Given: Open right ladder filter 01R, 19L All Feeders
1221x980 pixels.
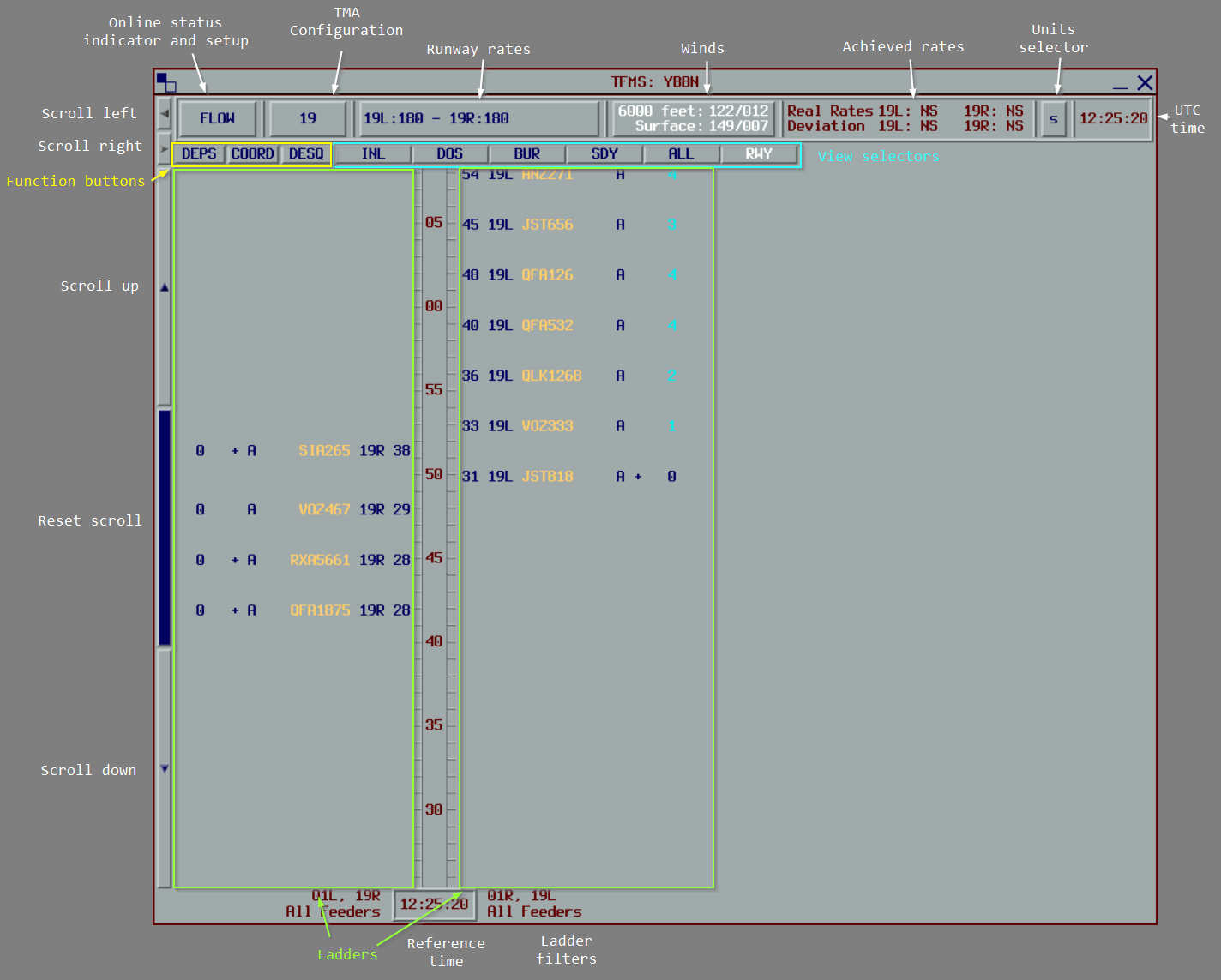Looking at the screenshot, I should tap(534, 904).
